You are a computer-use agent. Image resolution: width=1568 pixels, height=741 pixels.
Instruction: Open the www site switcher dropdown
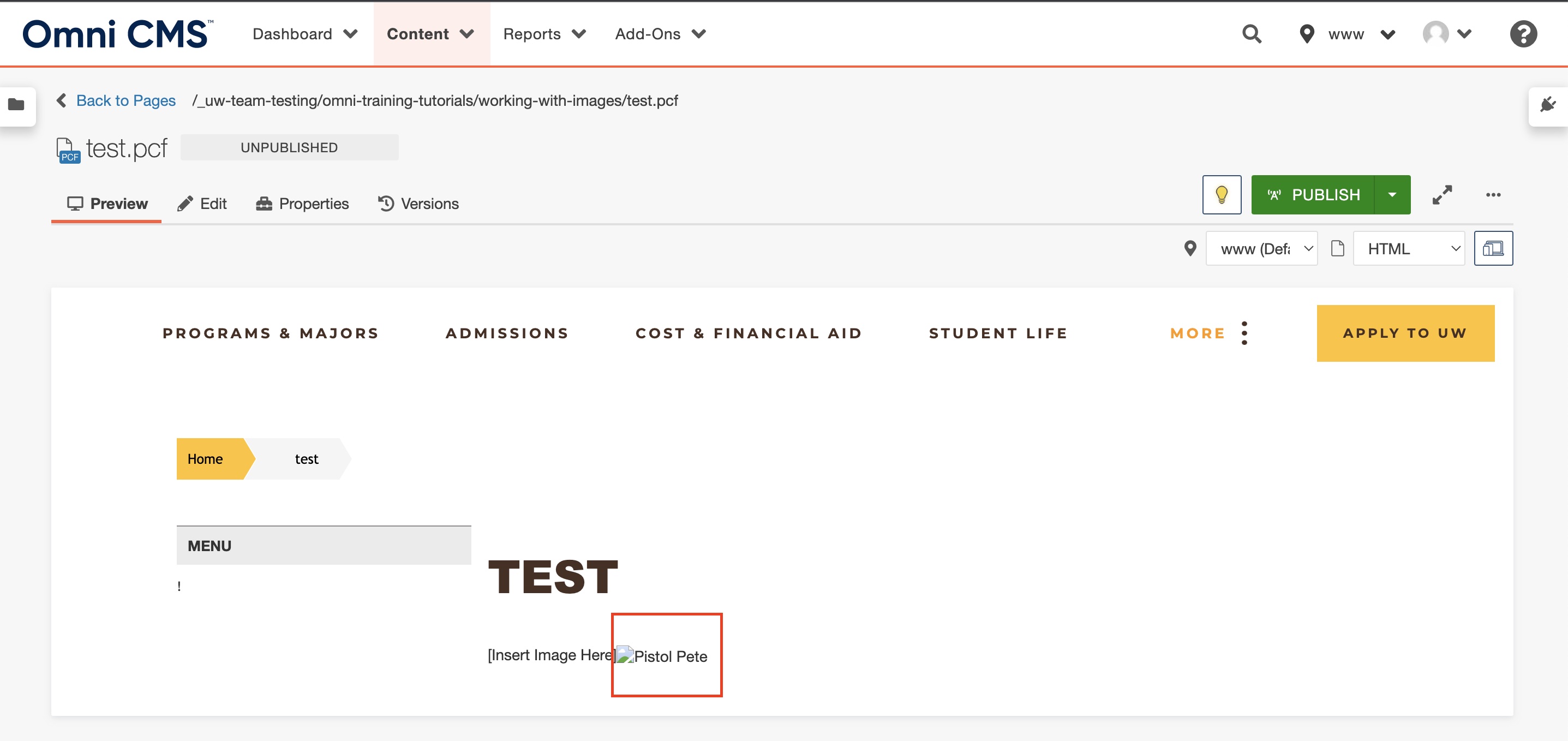pos(1361,34)
